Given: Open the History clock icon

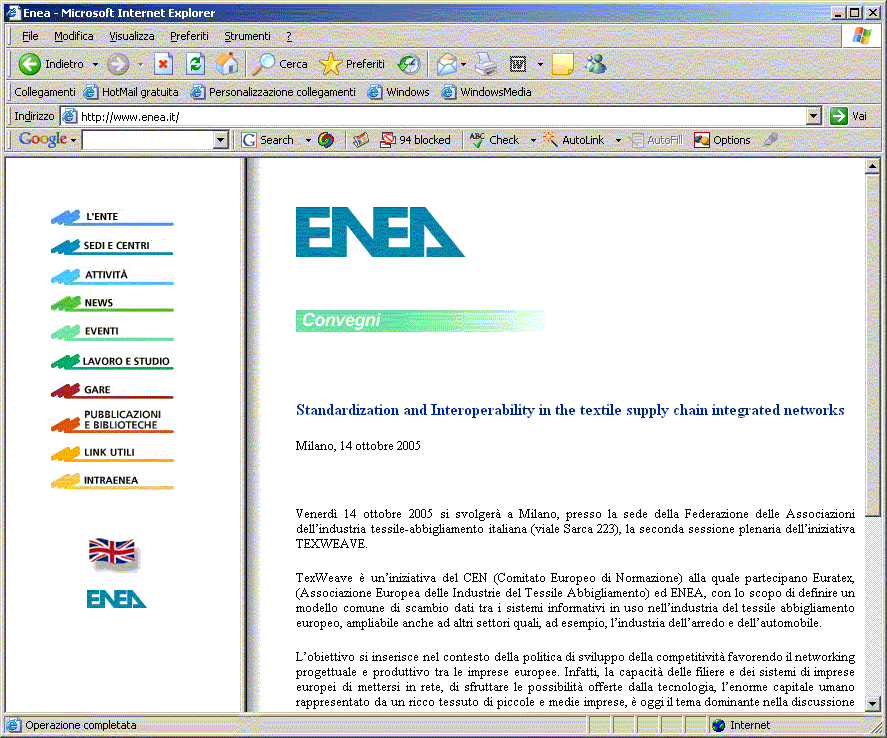Looking at the screenshot, I should click(408, 64).
